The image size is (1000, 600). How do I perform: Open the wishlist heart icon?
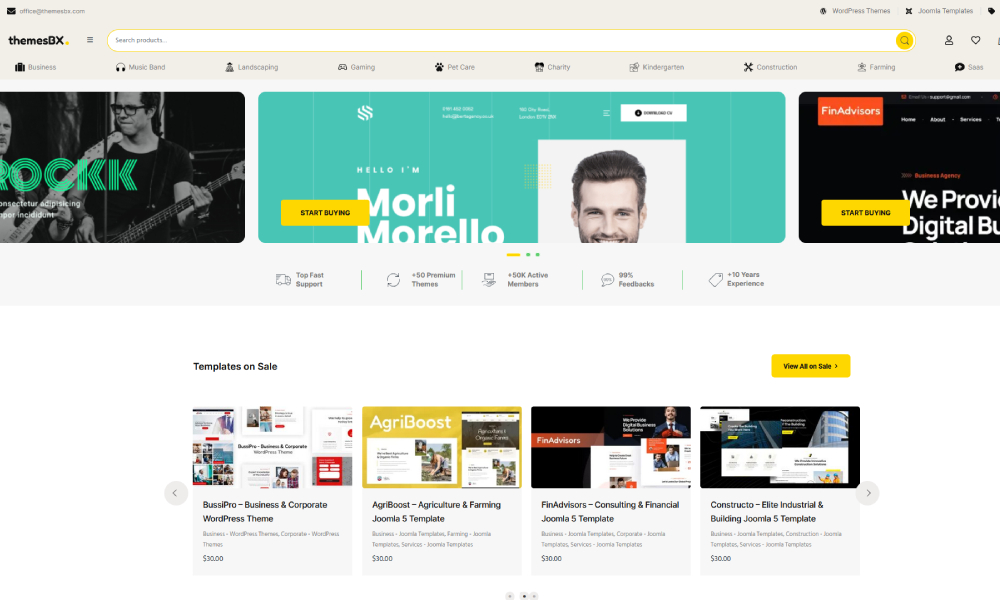click(975, 40)
